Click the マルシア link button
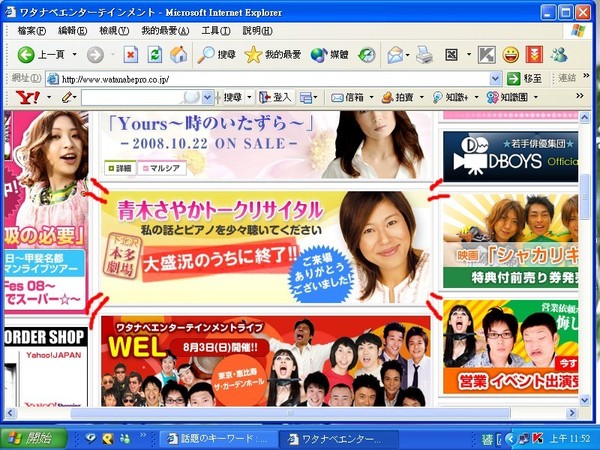The width and height of the screenshot is (600, 450). (x=162, y=168)
